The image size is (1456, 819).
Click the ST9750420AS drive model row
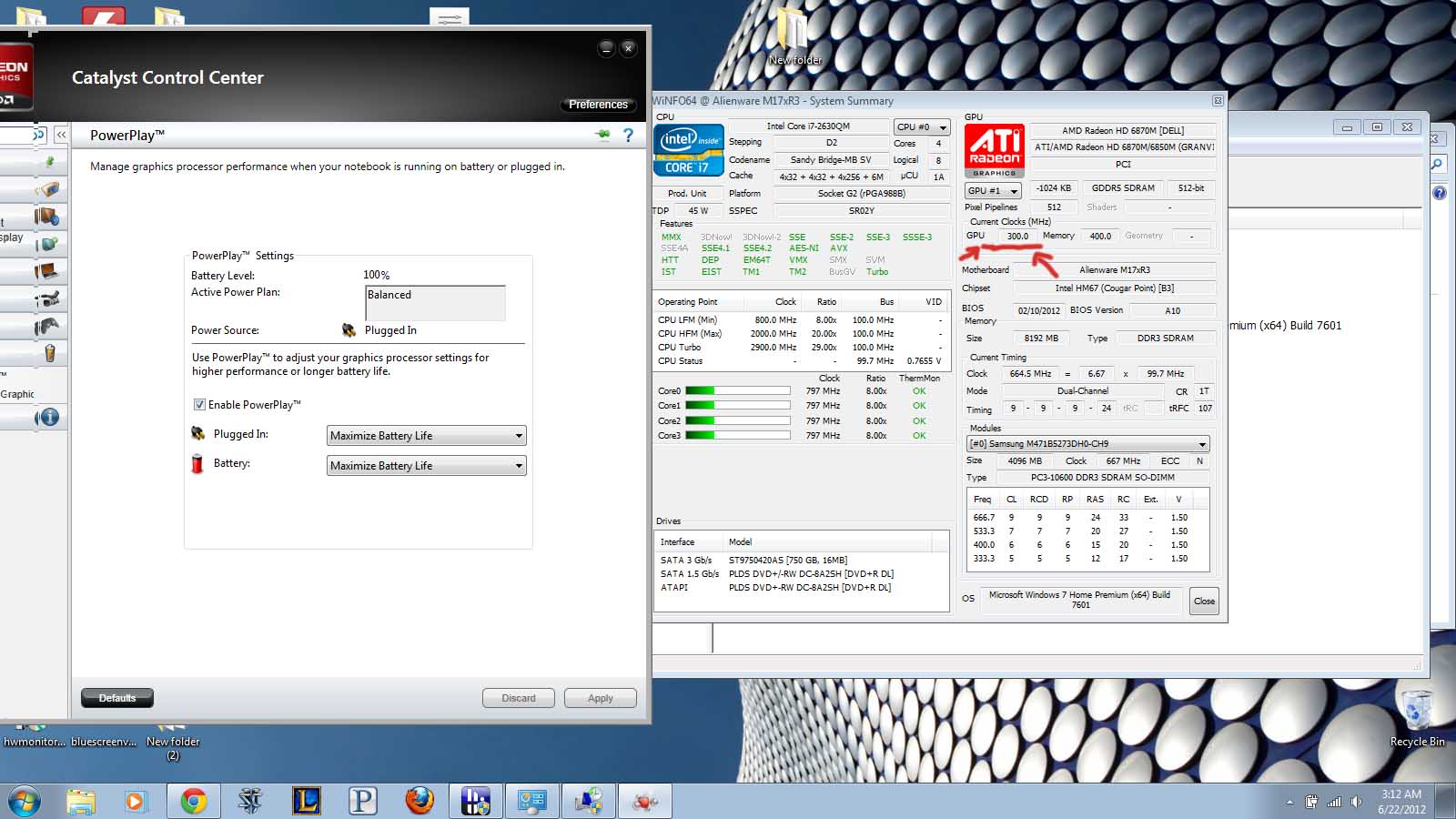[x=803, y=561]
